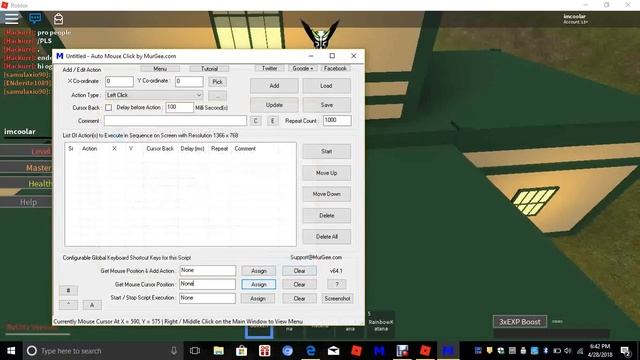Image resolution: width=640 pixels, height=360 pixels.
Task: Clear the Start / Stop Script Execution shortcut
Action: pos(299,299)
